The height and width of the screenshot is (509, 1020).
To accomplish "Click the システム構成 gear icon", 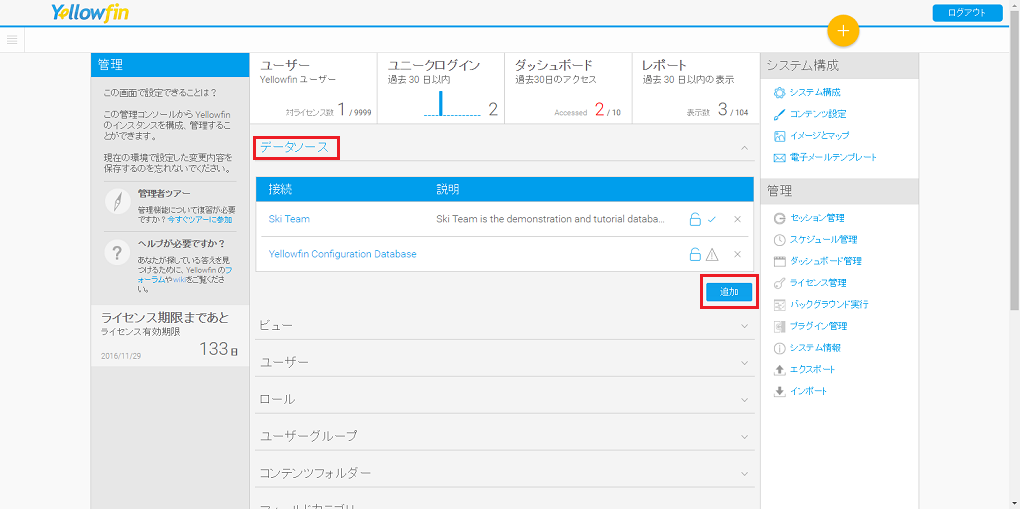I will click(x=779, y=92).
